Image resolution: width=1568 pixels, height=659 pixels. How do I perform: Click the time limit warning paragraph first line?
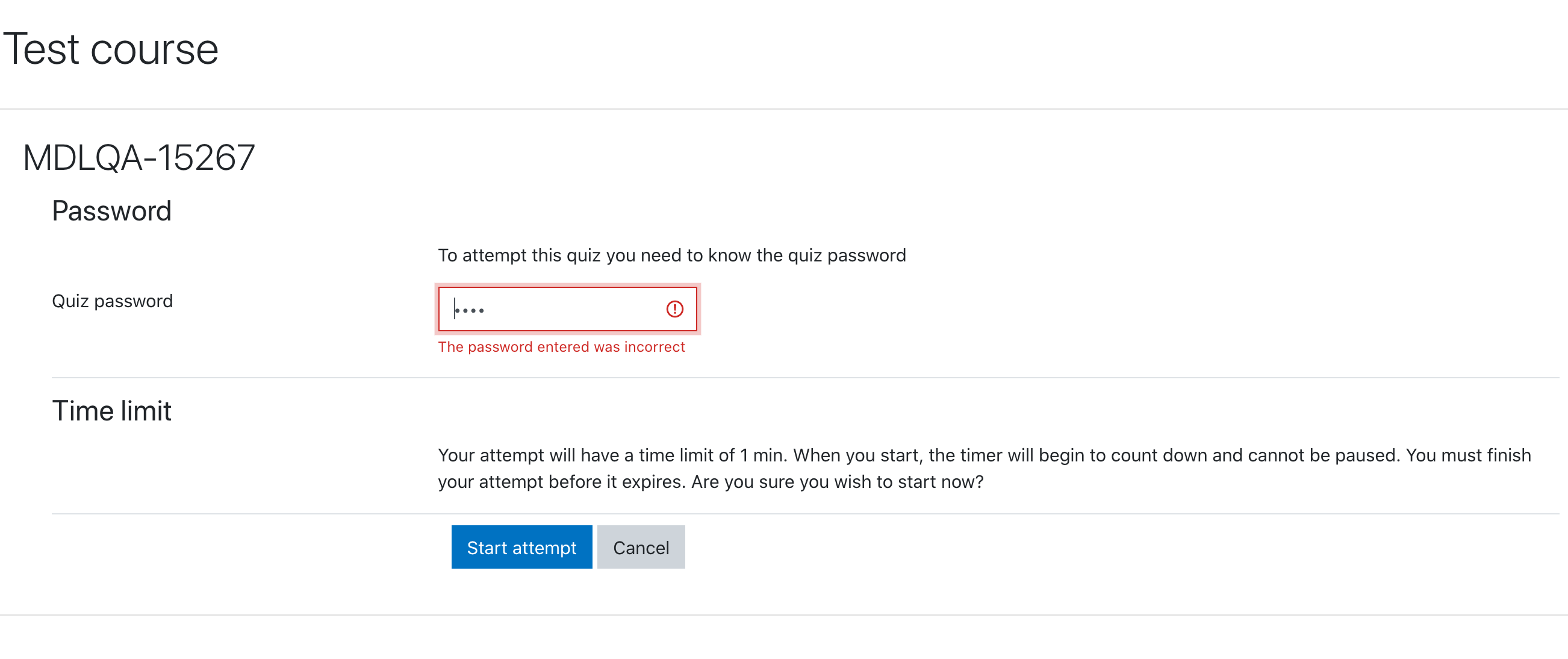[x=985, y=455]
